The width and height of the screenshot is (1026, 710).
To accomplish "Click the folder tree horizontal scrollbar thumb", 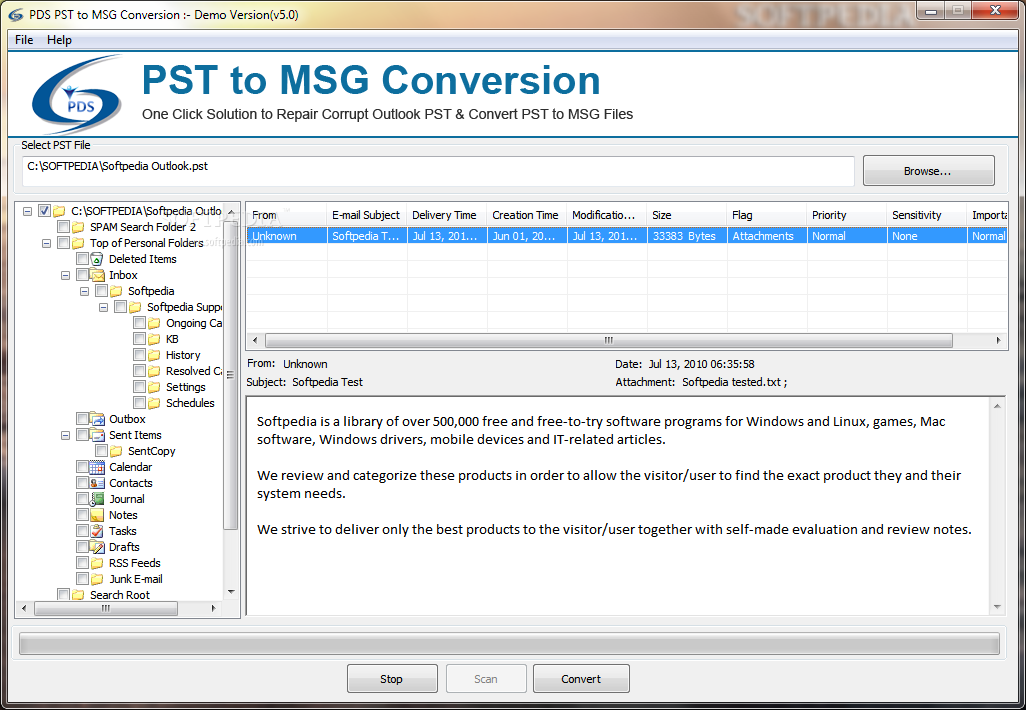I will tap(105, 609).
